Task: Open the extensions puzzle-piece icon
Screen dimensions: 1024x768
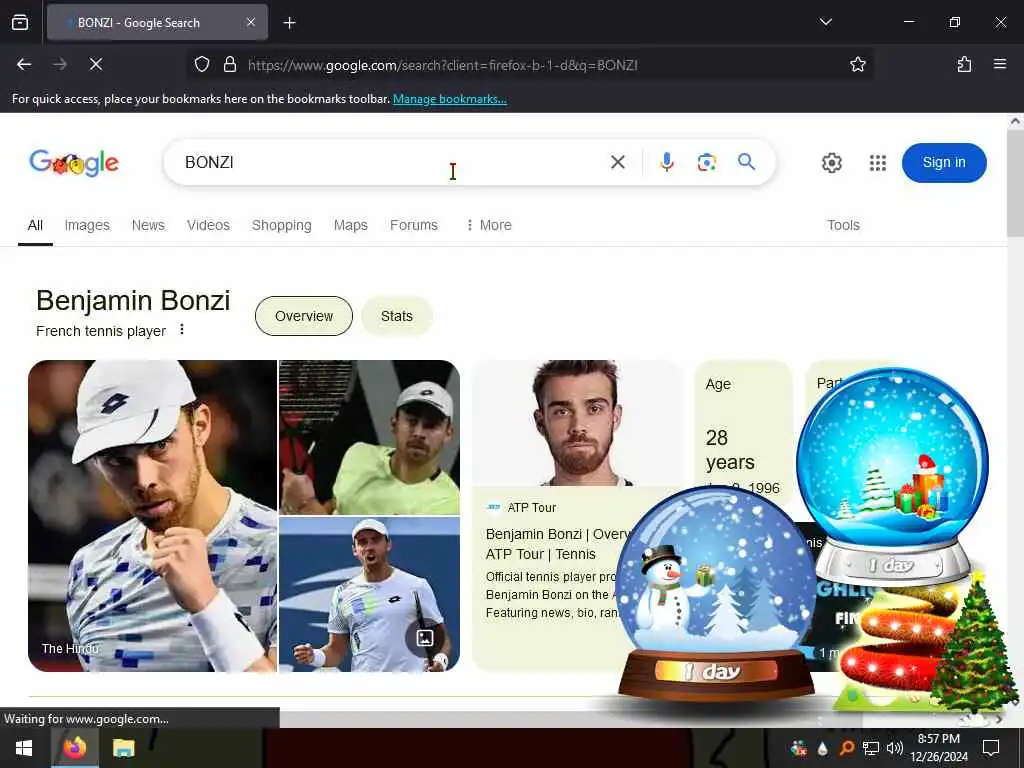Action: coord(964,64)
